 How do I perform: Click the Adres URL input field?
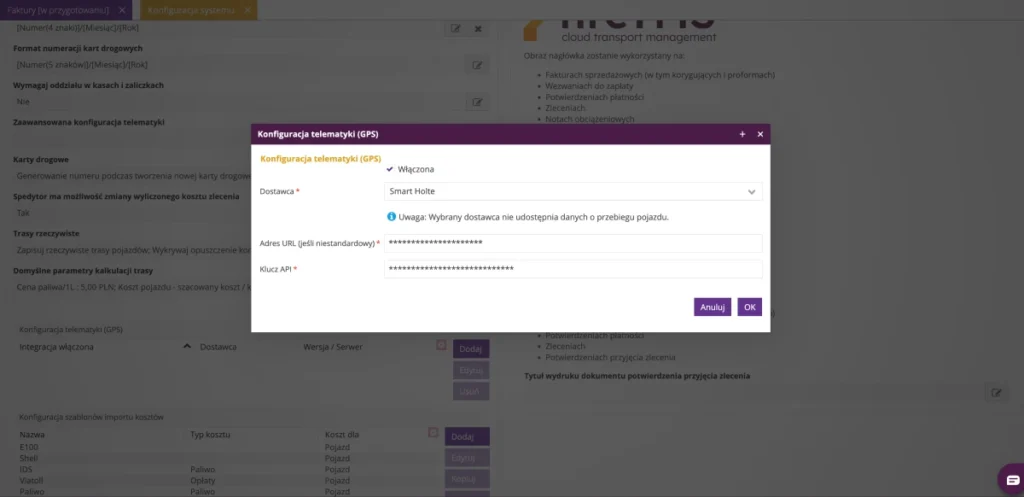573,243
